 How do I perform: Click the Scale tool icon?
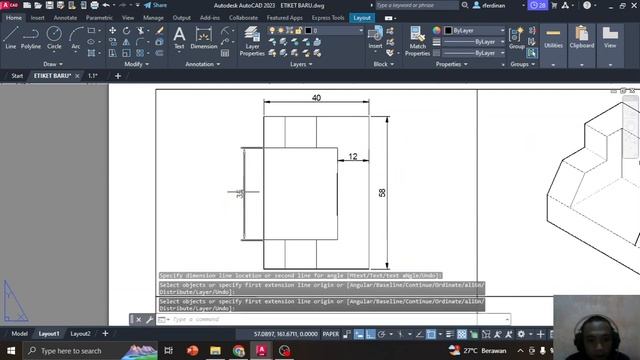point(127,53)
